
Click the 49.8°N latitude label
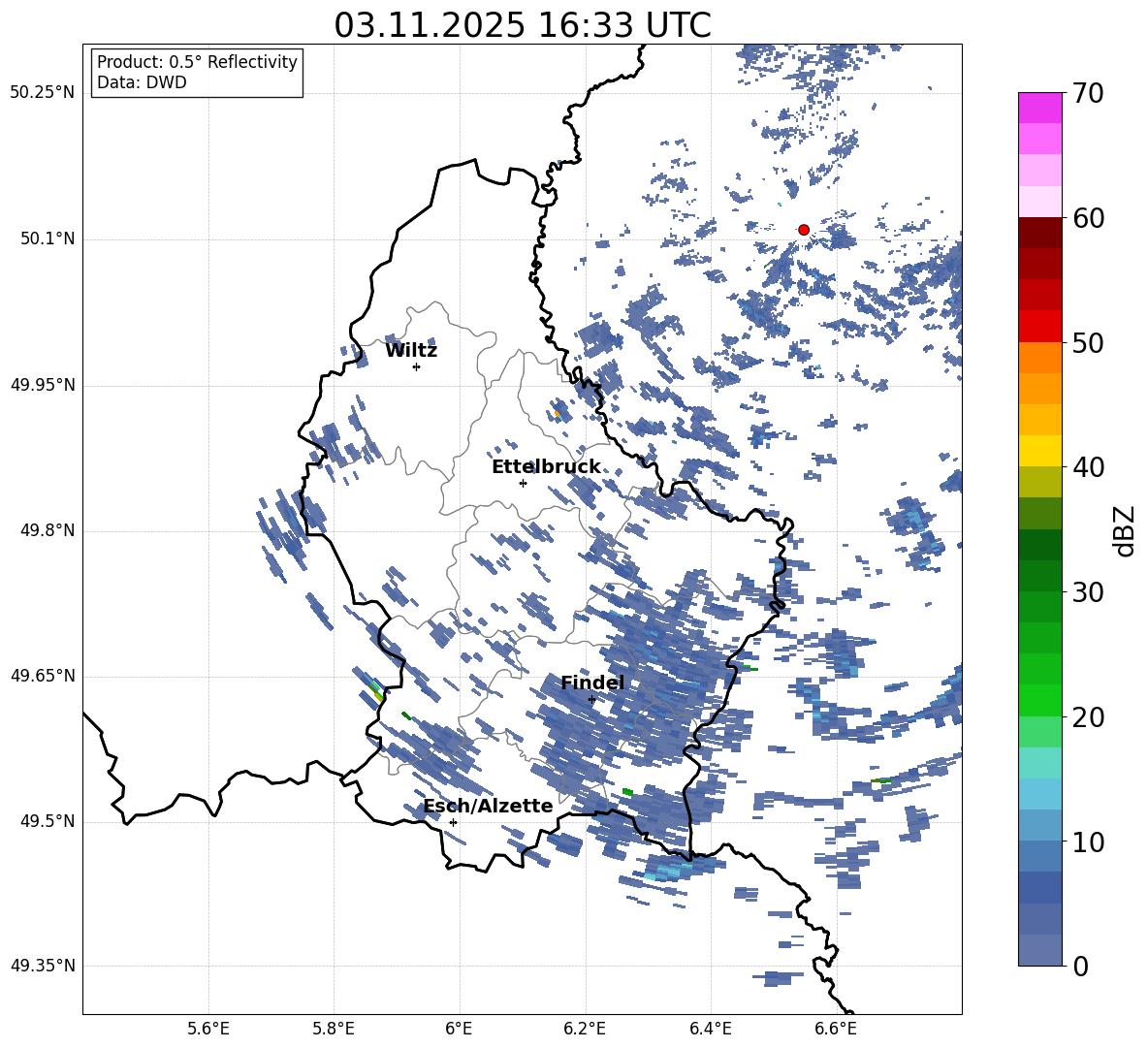click(47, 530)
